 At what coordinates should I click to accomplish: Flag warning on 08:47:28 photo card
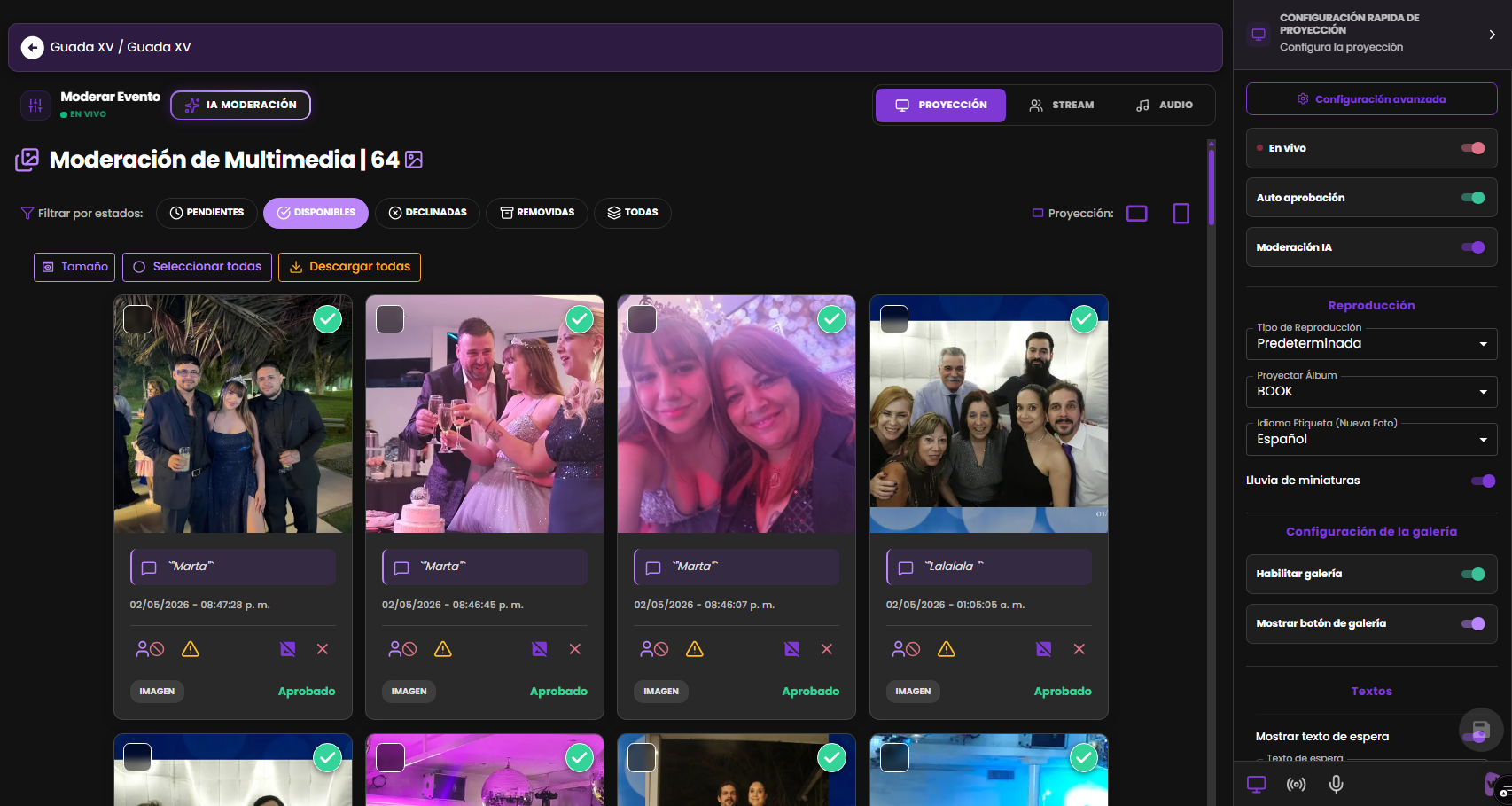point(191,649)
